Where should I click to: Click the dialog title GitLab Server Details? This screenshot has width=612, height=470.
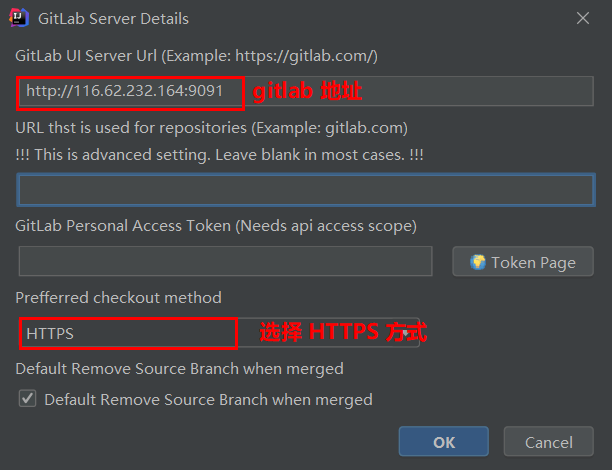point(113,19)
